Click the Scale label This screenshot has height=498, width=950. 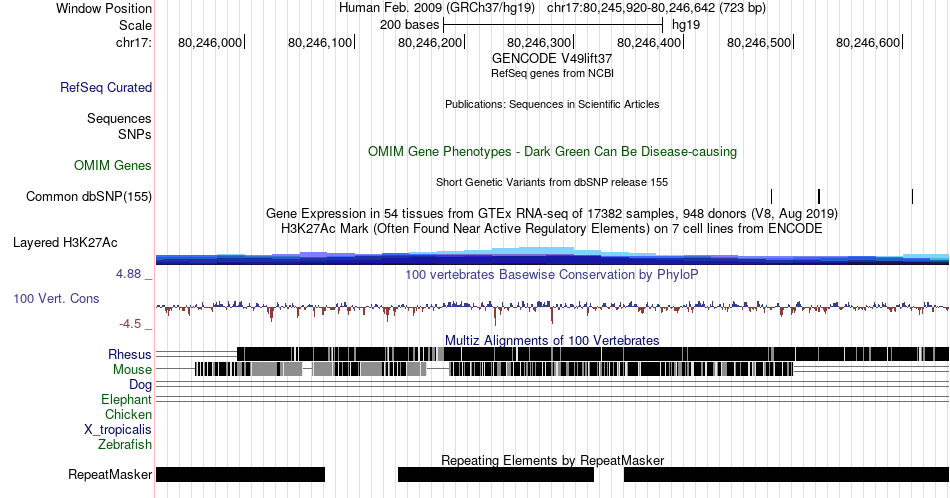point(135,25)
